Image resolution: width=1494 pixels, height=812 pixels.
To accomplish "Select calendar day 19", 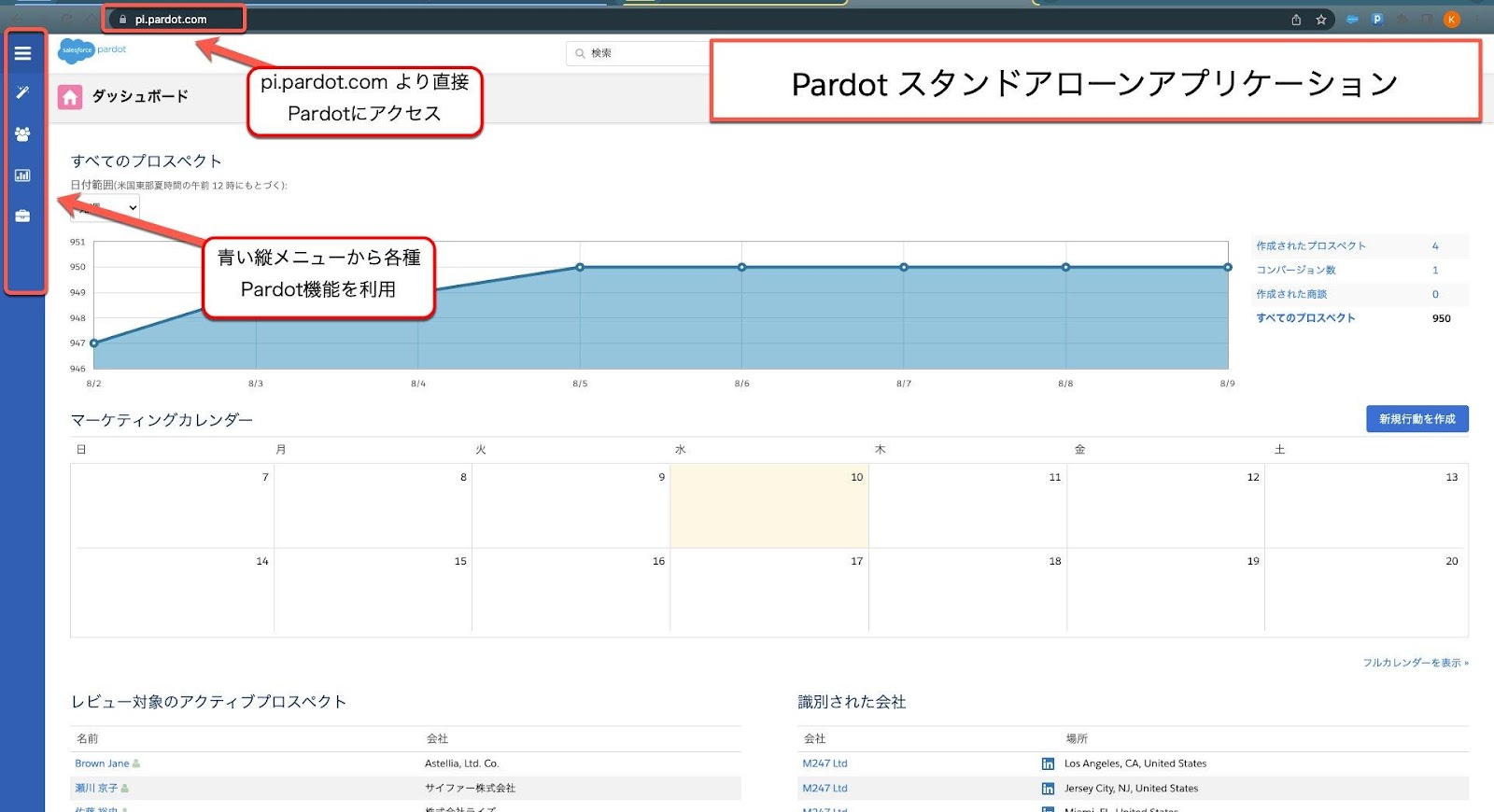I will tap(1165, 590).
